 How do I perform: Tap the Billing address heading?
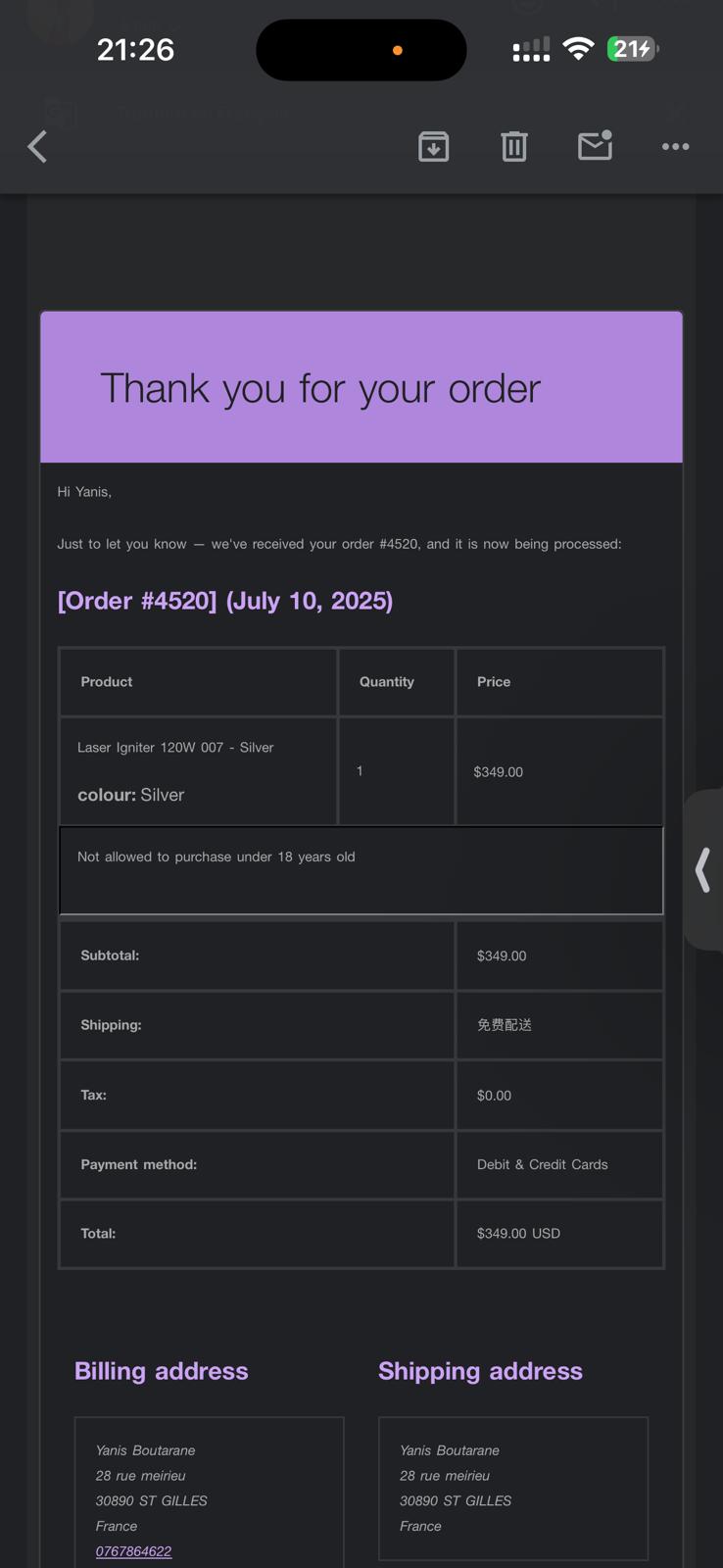(x=162, y=1371)
